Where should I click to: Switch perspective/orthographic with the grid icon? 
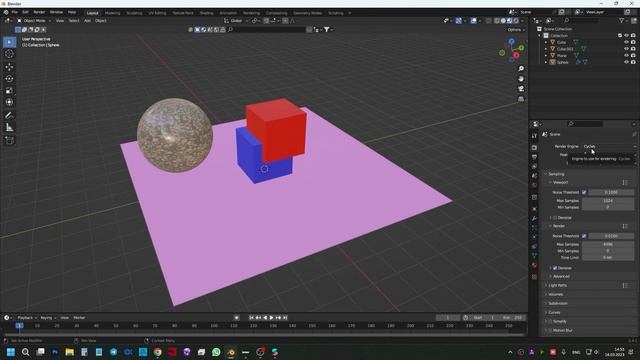[521, 99]
